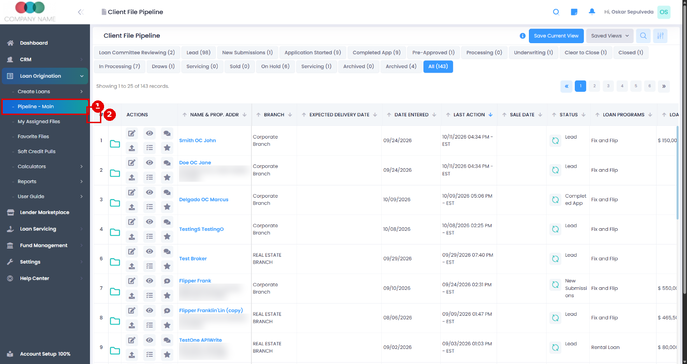Expand the Create Loans submenu
The width and height of the screenshot is (687, 364).
coord(45,92)
